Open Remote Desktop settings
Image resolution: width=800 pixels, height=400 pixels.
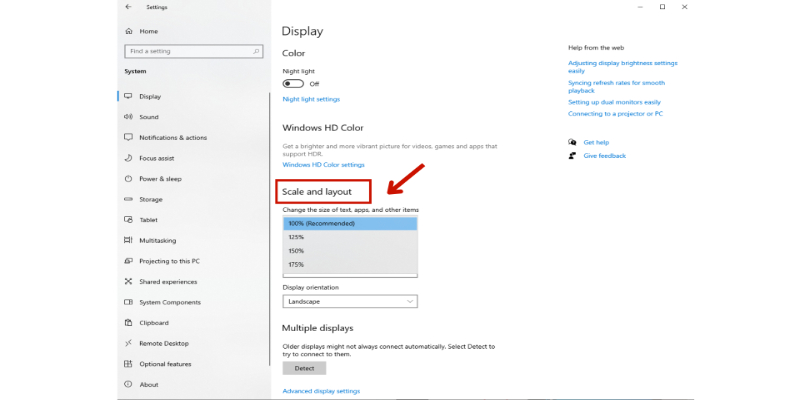point(164,343)
